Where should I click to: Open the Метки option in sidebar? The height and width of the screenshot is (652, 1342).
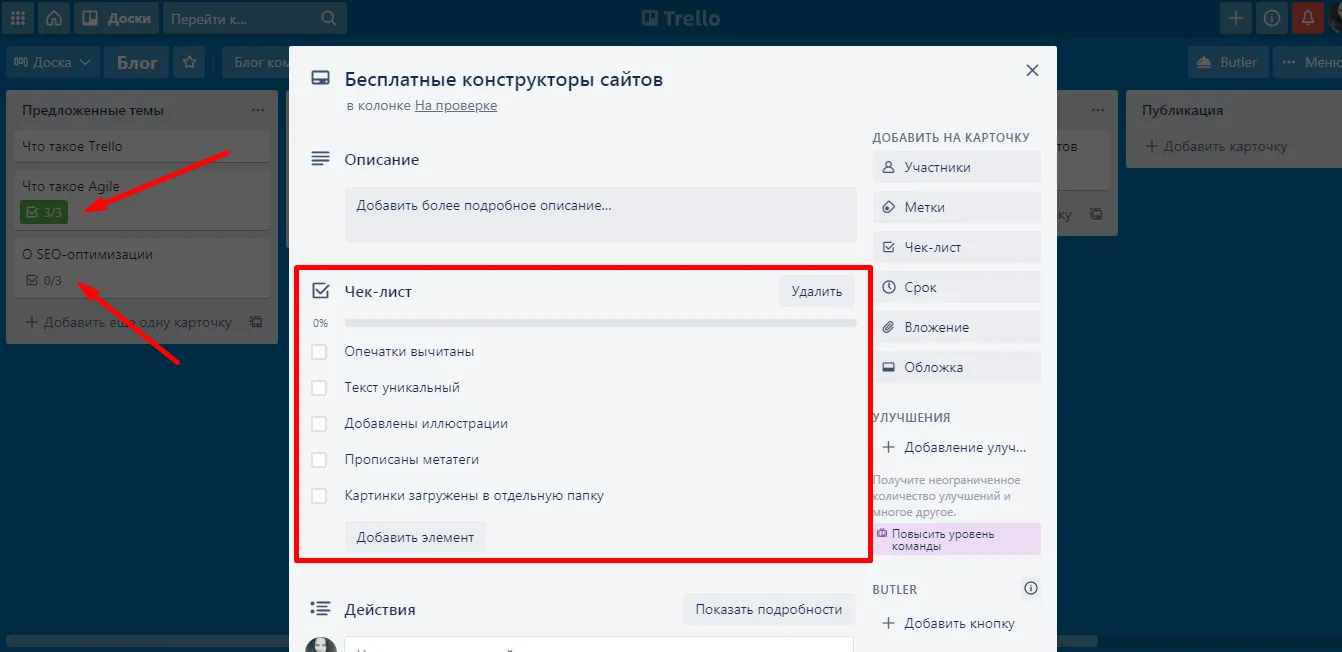click(x=956, y=207)
